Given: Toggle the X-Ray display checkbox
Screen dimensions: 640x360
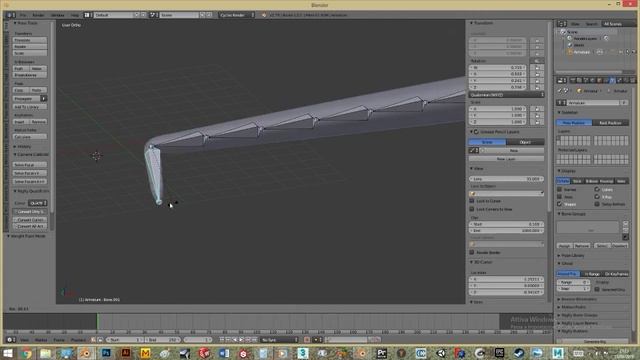Looking at the screenshot, I should click(x=597, y=197).
